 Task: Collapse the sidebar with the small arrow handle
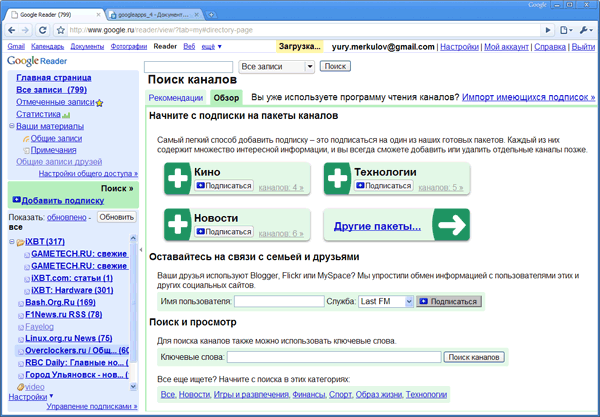click(141, 250)
